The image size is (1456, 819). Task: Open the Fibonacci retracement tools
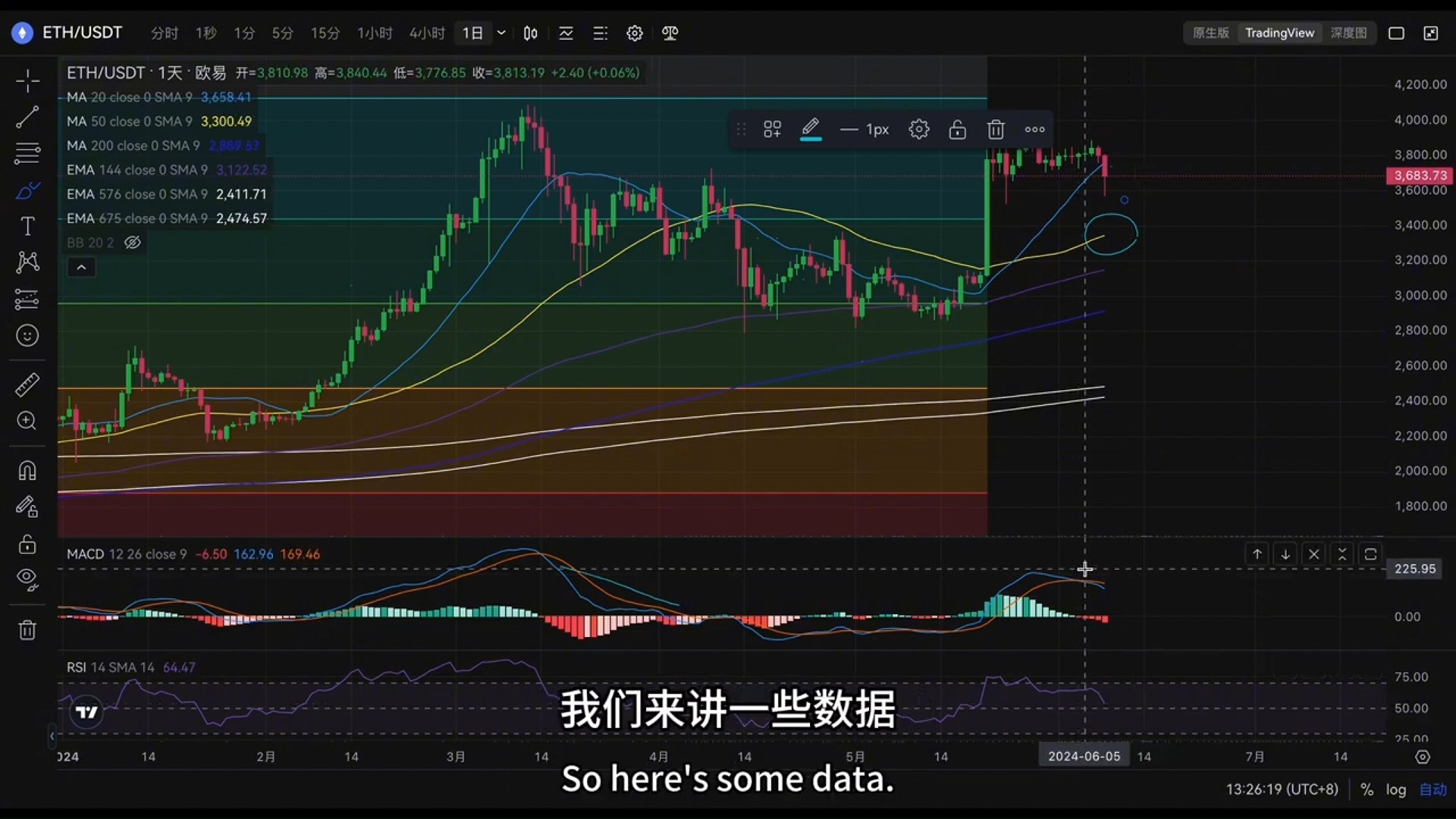coord(27,153)
